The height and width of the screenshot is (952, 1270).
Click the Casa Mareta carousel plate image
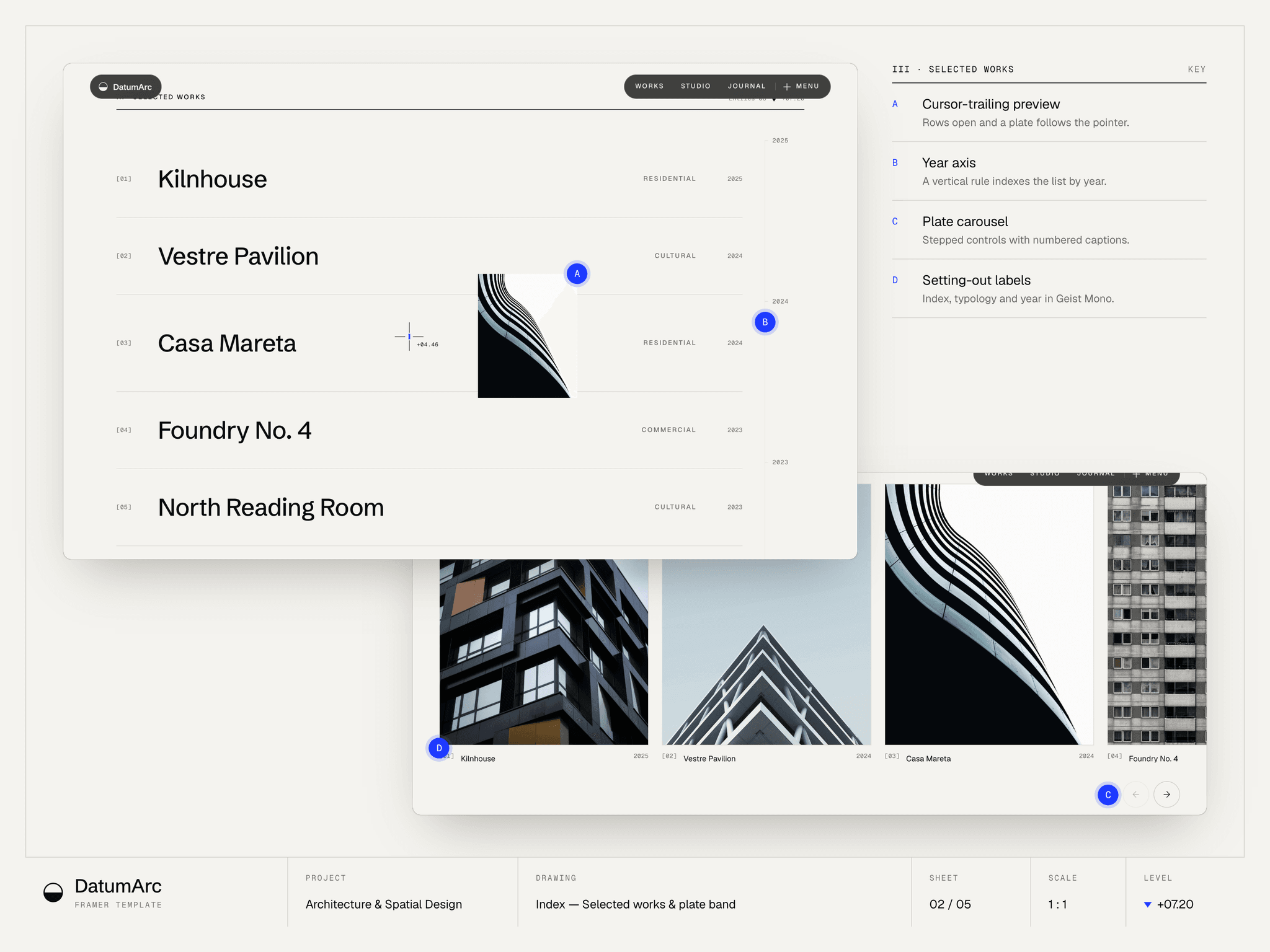click(x=989, y=614)
